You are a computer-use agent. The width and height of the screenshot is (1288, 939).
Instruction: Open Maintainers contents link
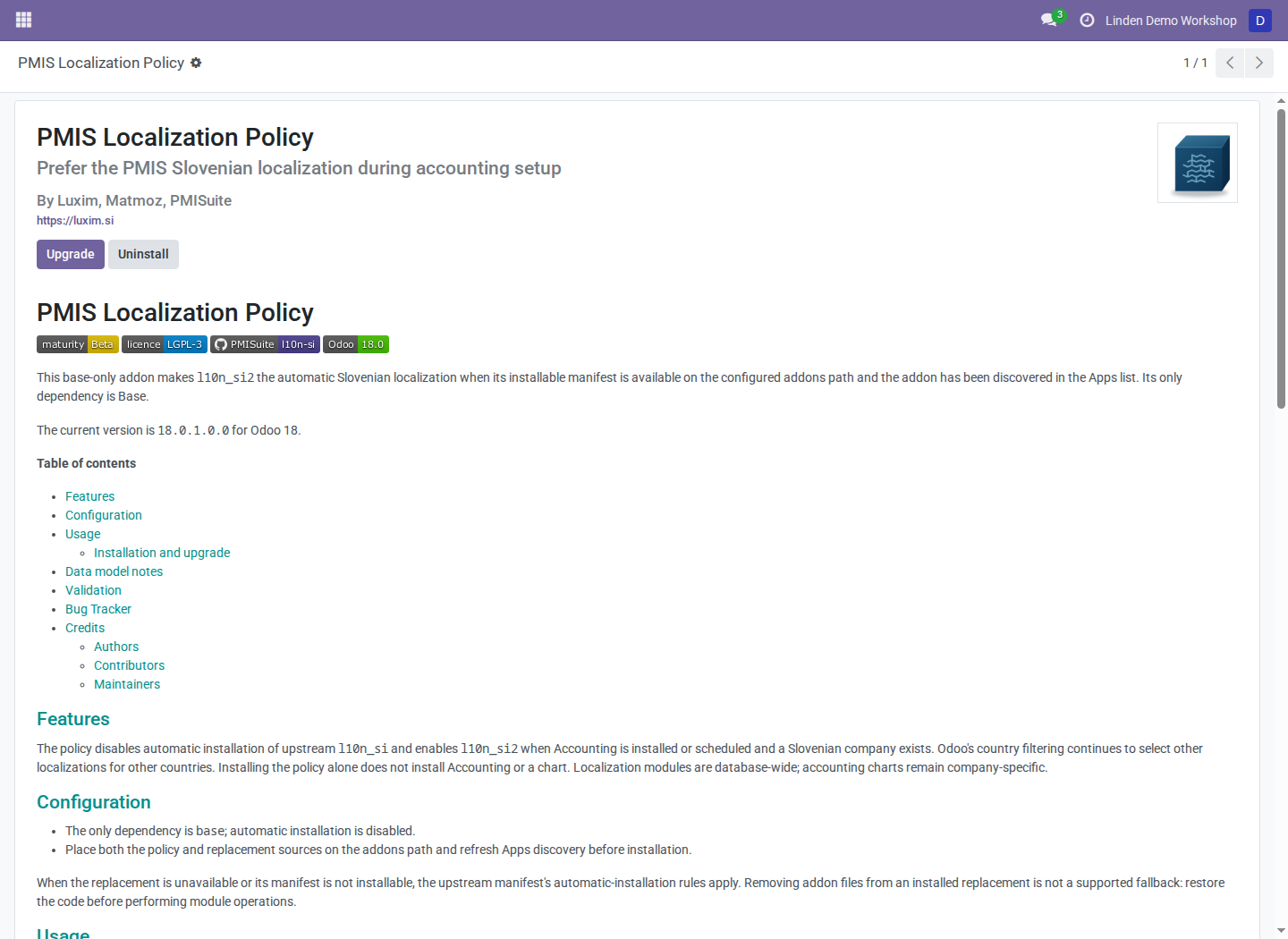(x=127, y=684)
